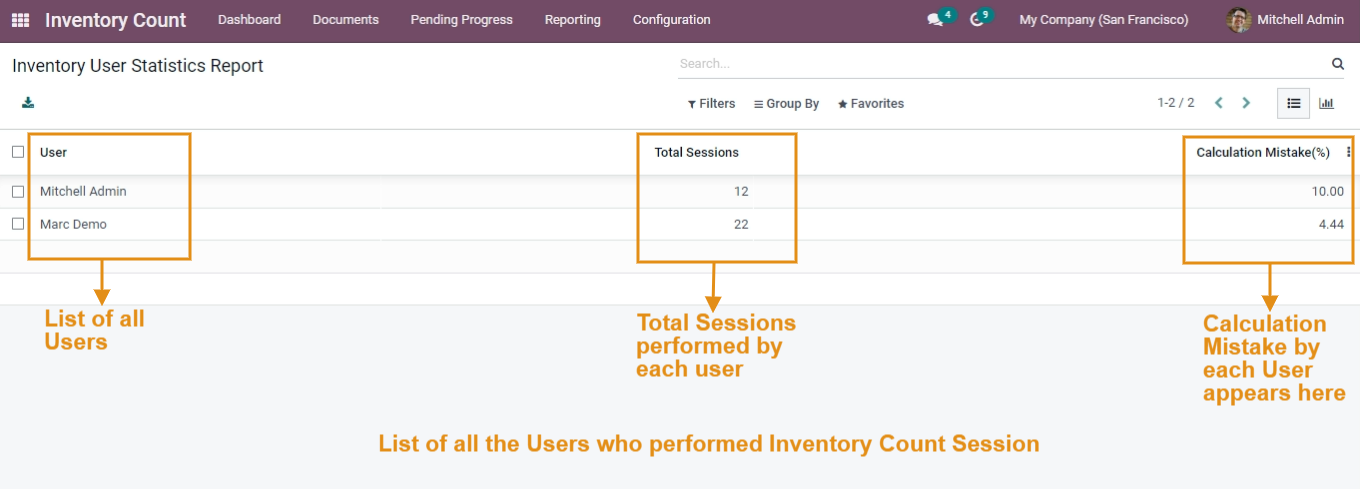The height and width of the screenshot is (489, 1360).
Task: Click the search magnifier icon
Action: pyautogui.click(x=1338, y=64)
